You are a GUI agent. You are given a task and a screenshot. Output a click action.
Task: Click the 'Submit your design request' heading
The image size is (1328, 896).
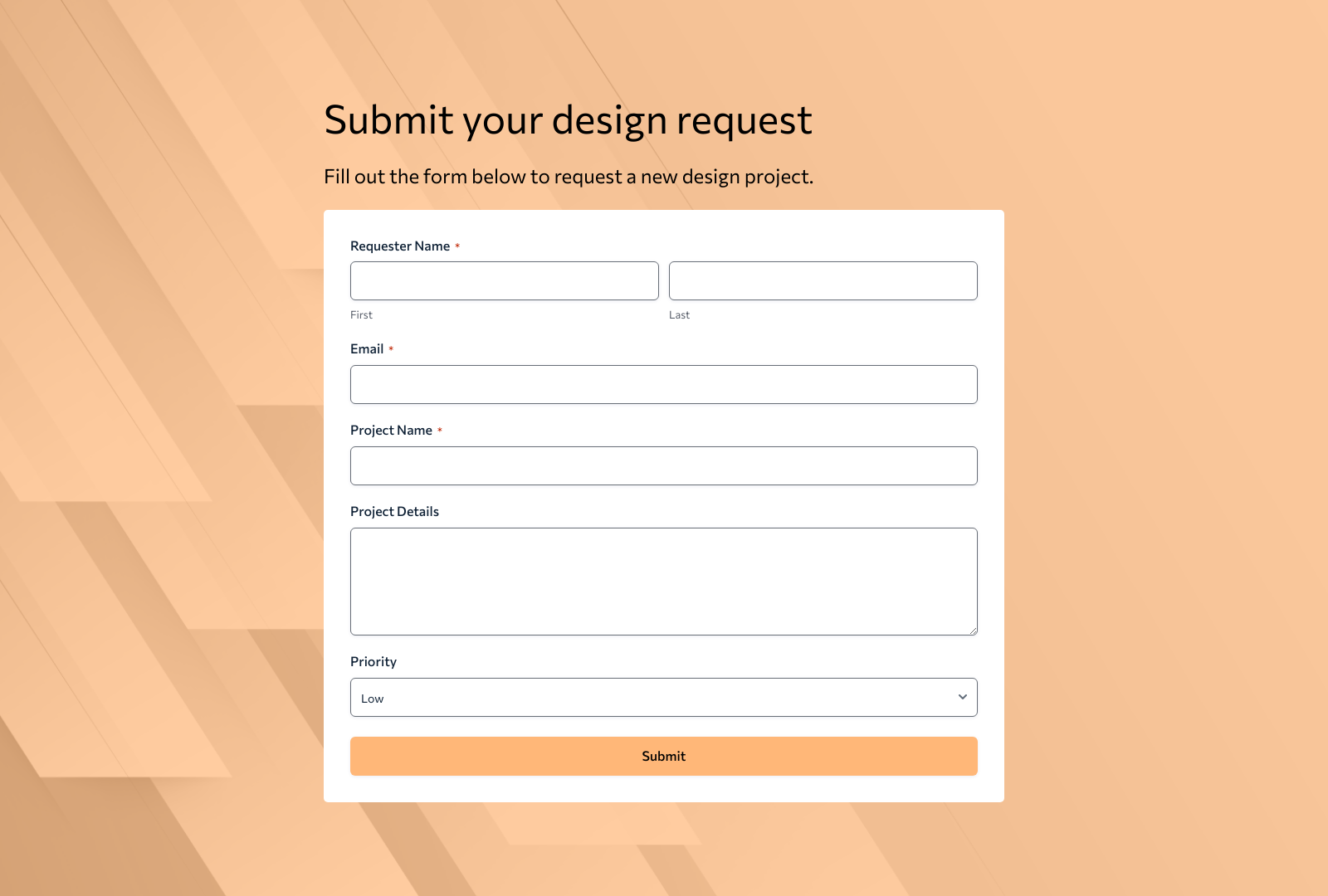click(569, 119)
